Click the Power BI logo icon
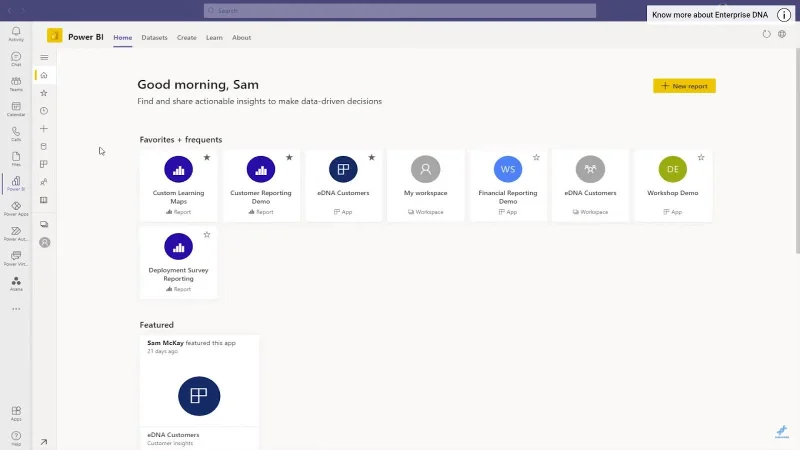 pos(55,36)
